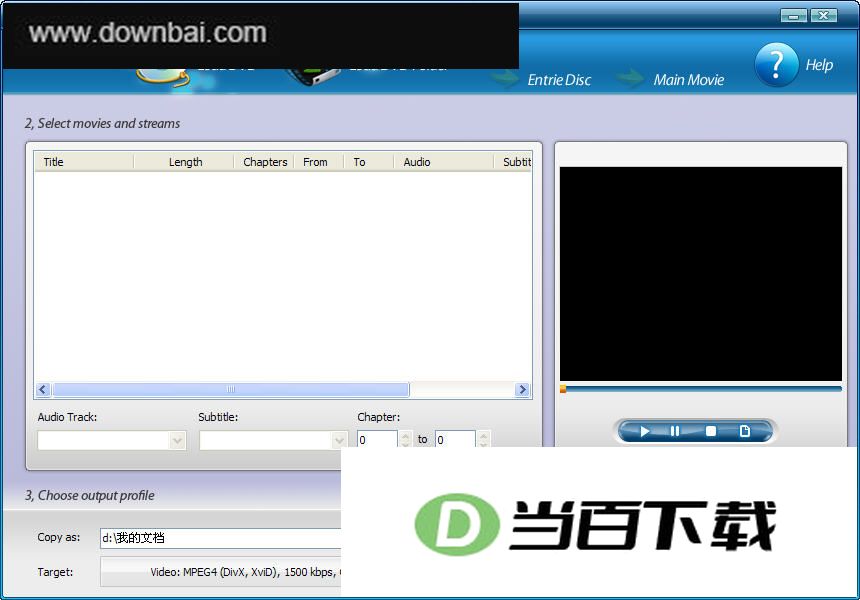The image size is (860, 600).
Task: Click the Subtit column header
Action: 513,162
